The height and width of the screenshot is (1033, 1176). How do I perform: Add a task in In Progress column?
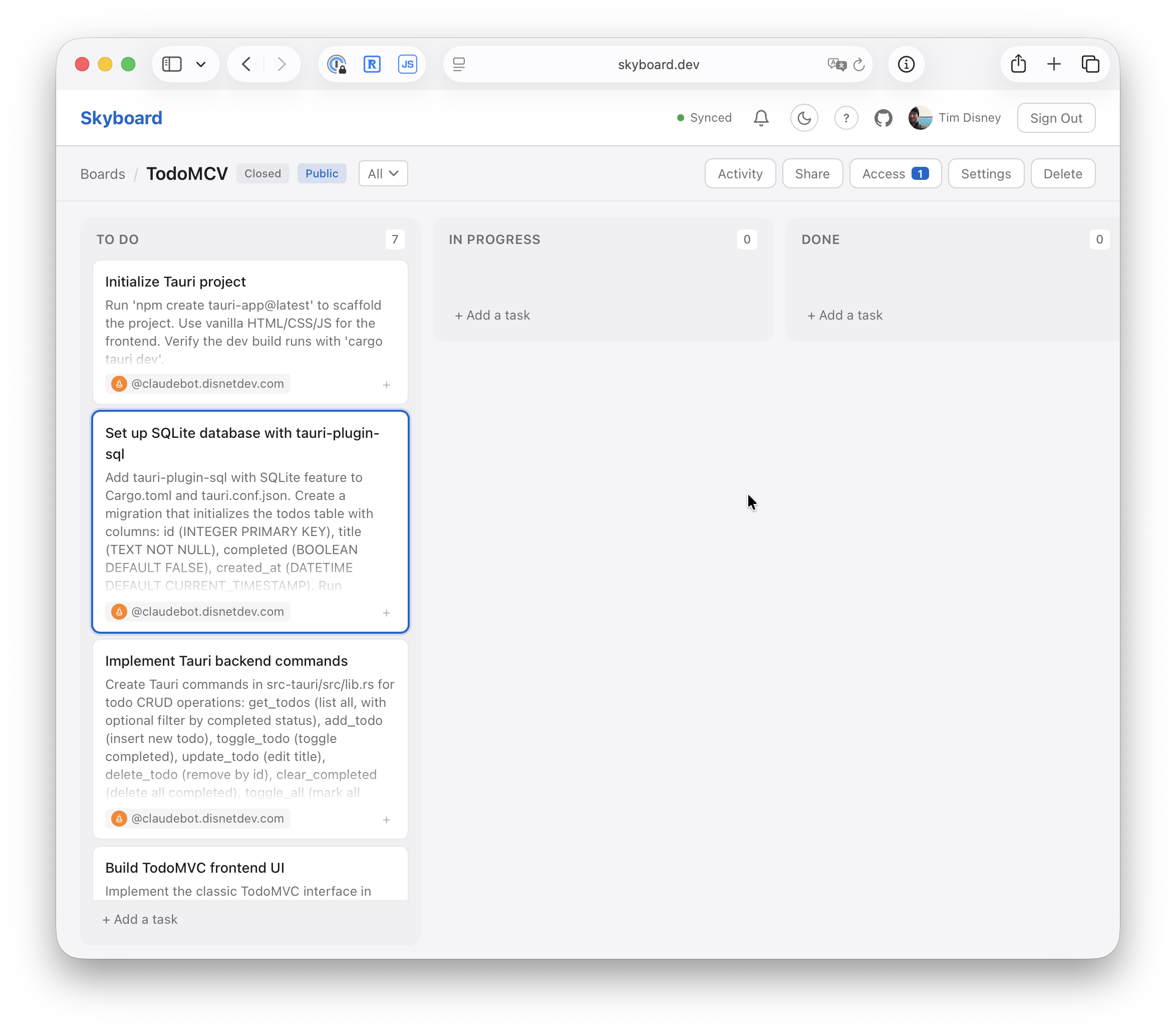pos(492,315)
